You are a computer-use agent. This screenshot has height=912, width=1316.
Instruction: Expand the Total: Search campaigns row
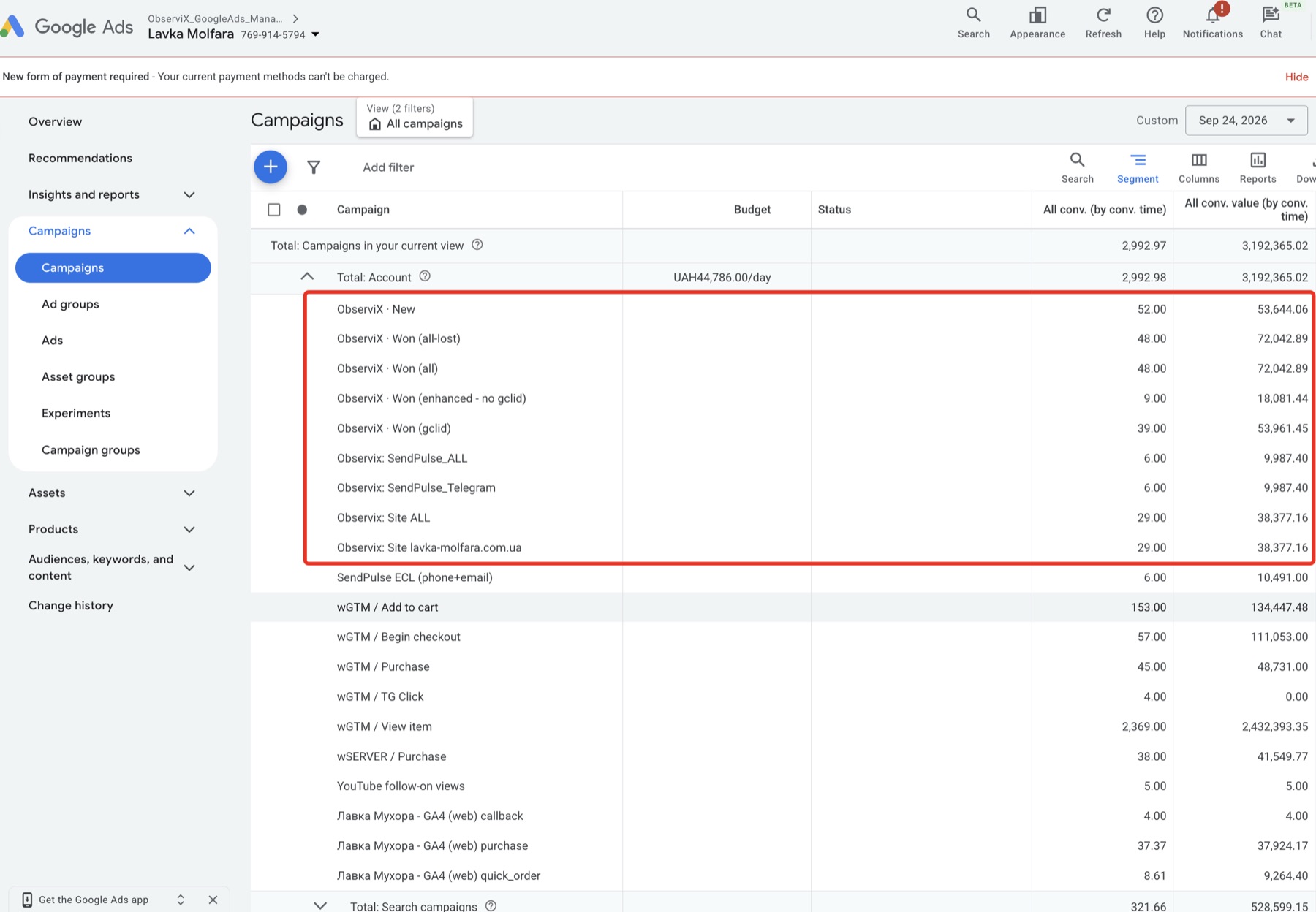[320, 905]
